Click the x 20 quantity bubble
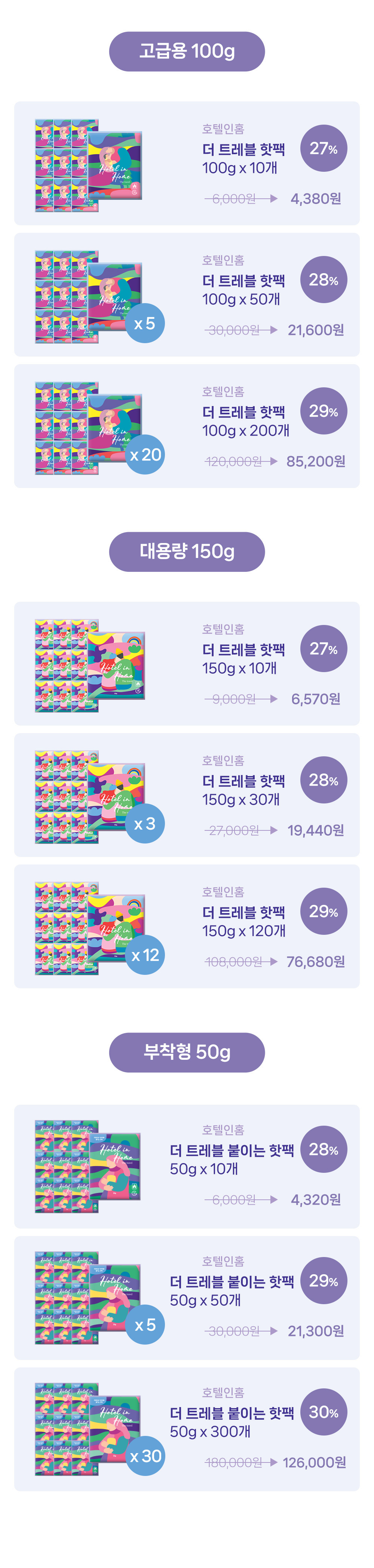The width and height of the screenshot is (374, 1568). [145, 455]
